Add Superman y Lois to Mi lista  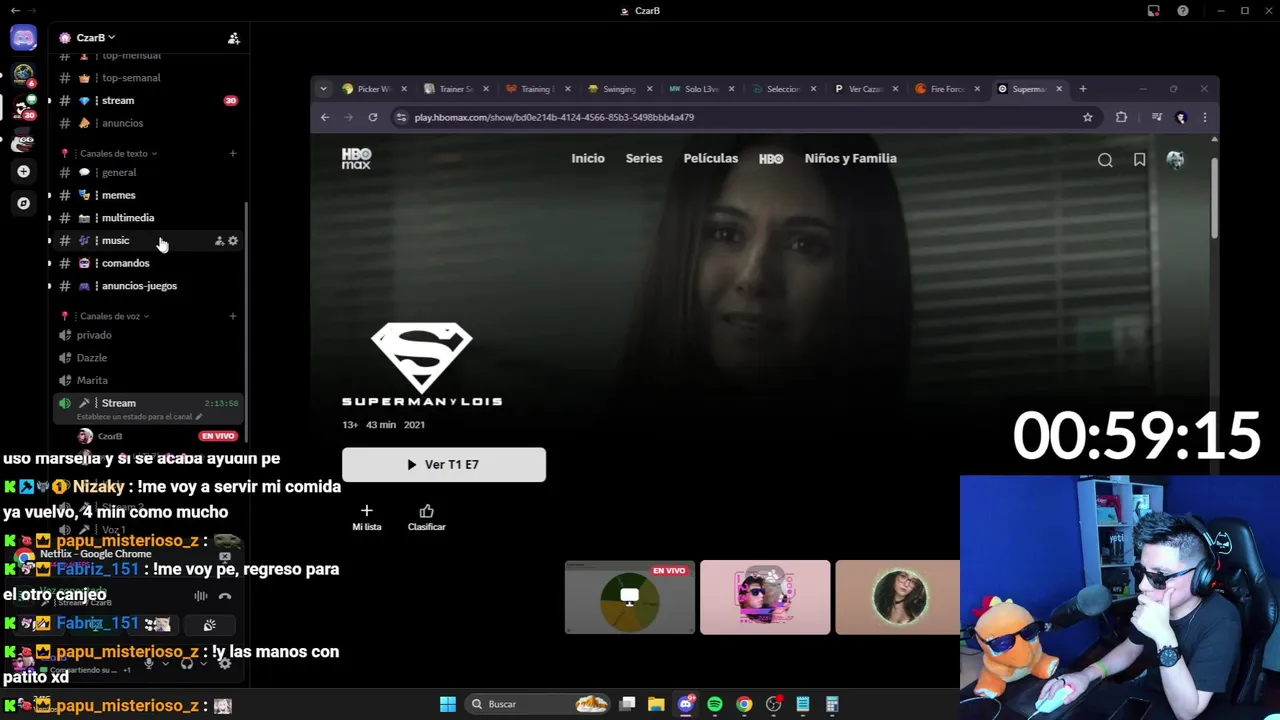366,517
